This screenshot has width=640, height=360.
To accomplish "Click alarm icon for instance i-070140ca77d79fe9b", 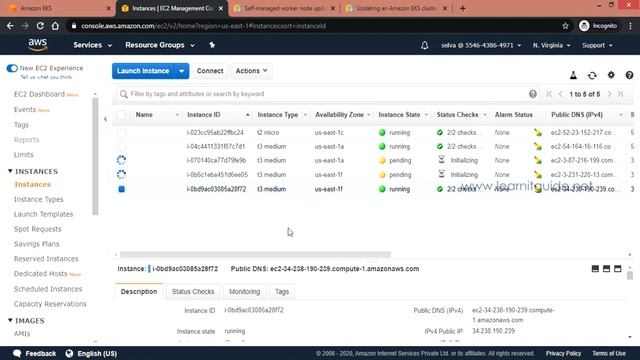I will tap(538, 160).
